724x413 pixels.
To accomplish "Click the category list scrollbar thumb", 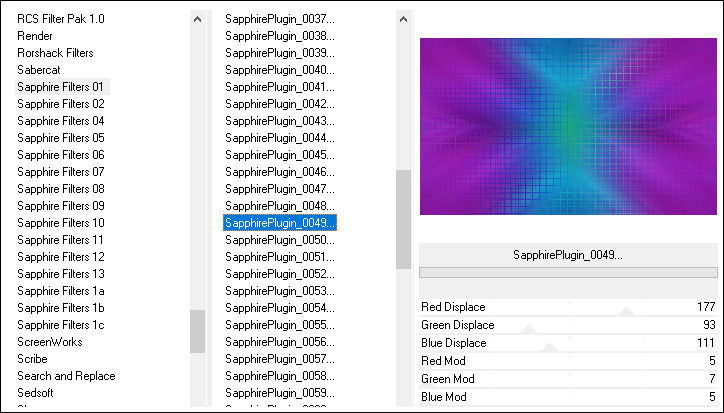I will click(x=198, y=332).
